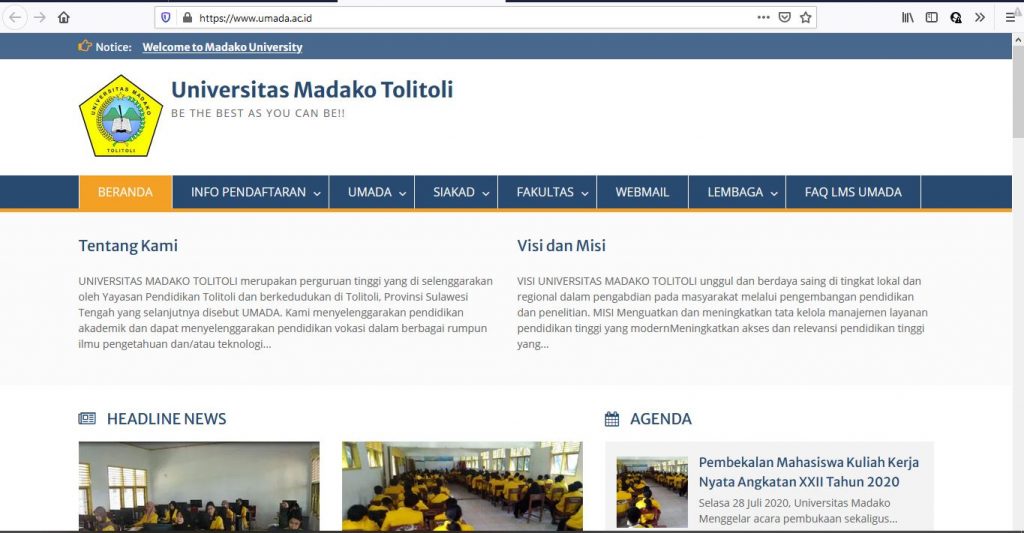The image size is (1024, 533).
Task: Click the Notice pointing-hand icon
Action: click(85, 46)
